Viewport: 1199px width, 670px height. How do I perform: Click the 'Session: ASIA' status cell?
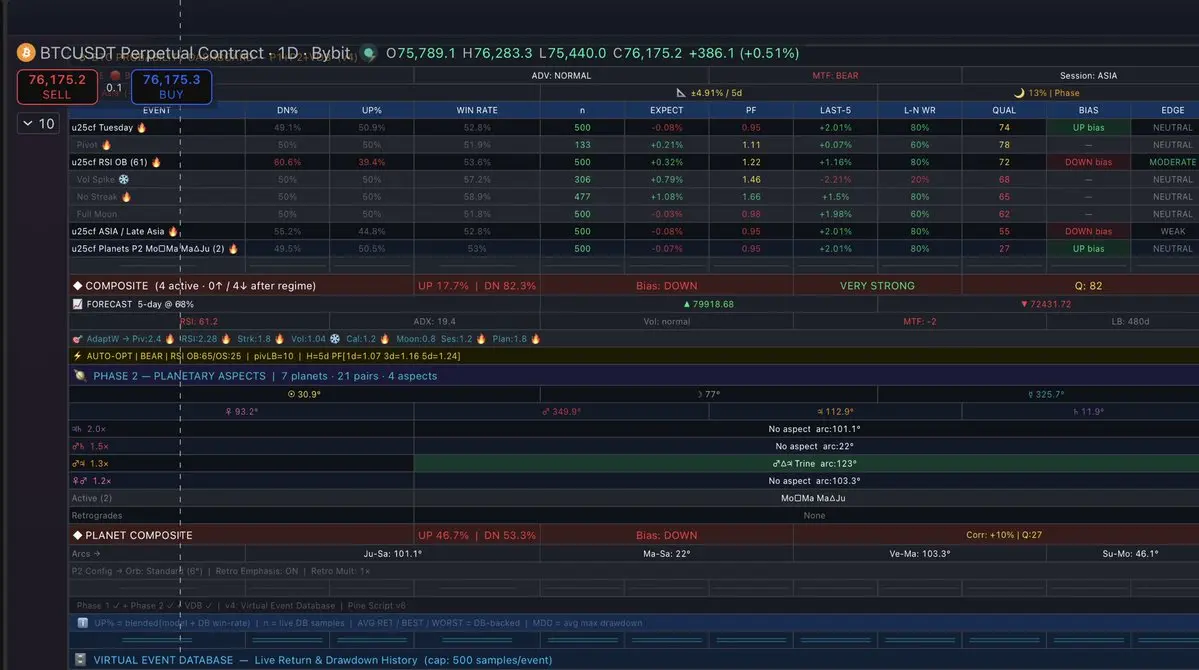point(1088,76)
